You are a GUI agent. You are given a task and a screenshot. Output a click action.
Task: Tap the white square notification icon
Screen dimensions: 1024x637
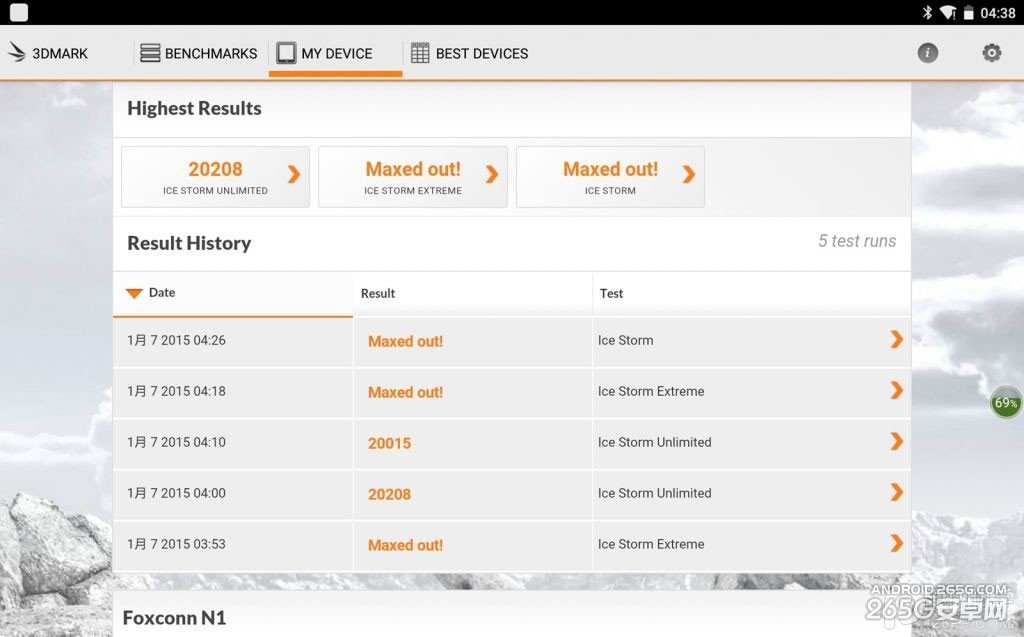tap(18, 13)
